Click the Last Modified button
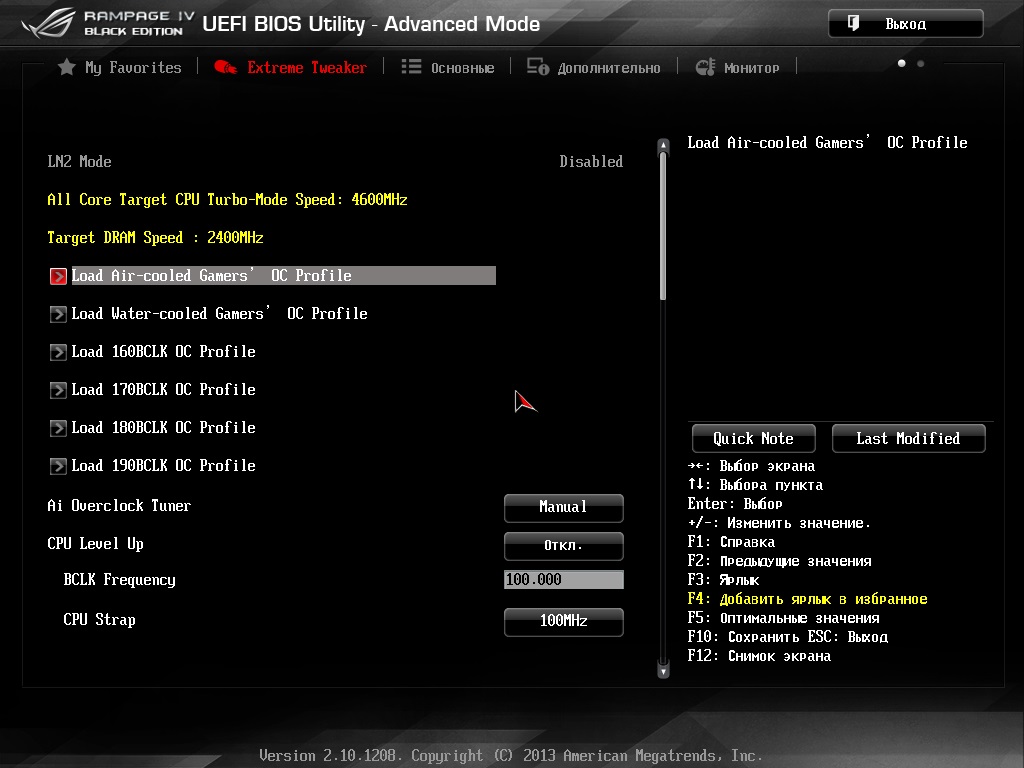This screenshot has width=1024, height=768. [908, 438]
